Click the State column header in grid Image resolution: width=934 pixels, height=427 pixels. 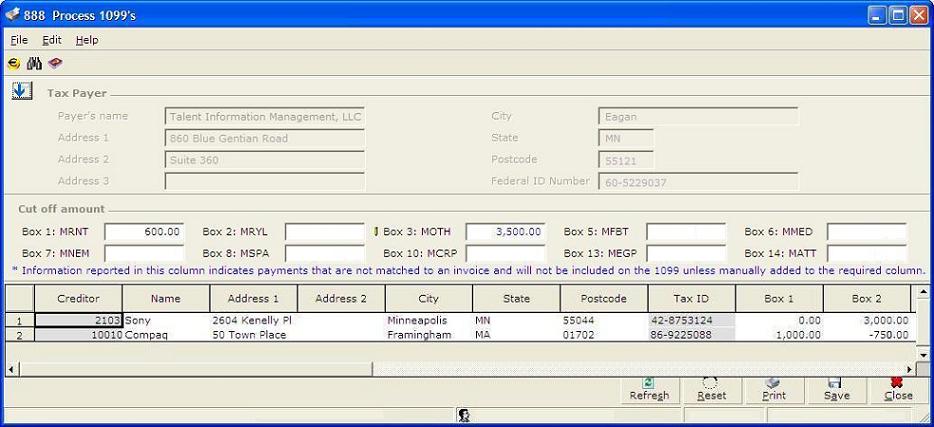coord(516,298)
